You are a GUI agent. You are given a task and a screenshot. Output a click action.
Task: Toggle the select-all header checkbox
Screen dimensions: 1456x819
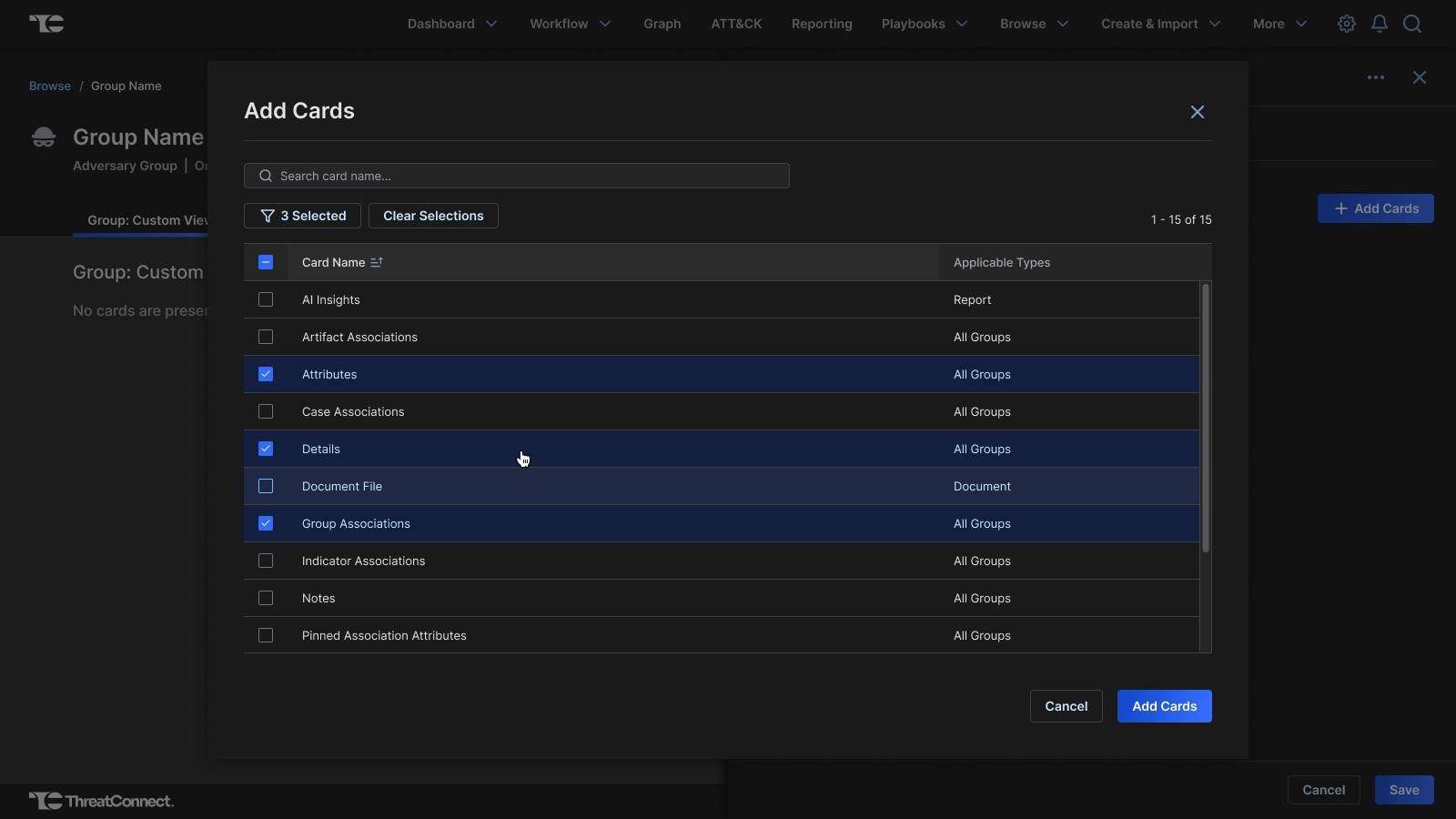click(266, 262)
